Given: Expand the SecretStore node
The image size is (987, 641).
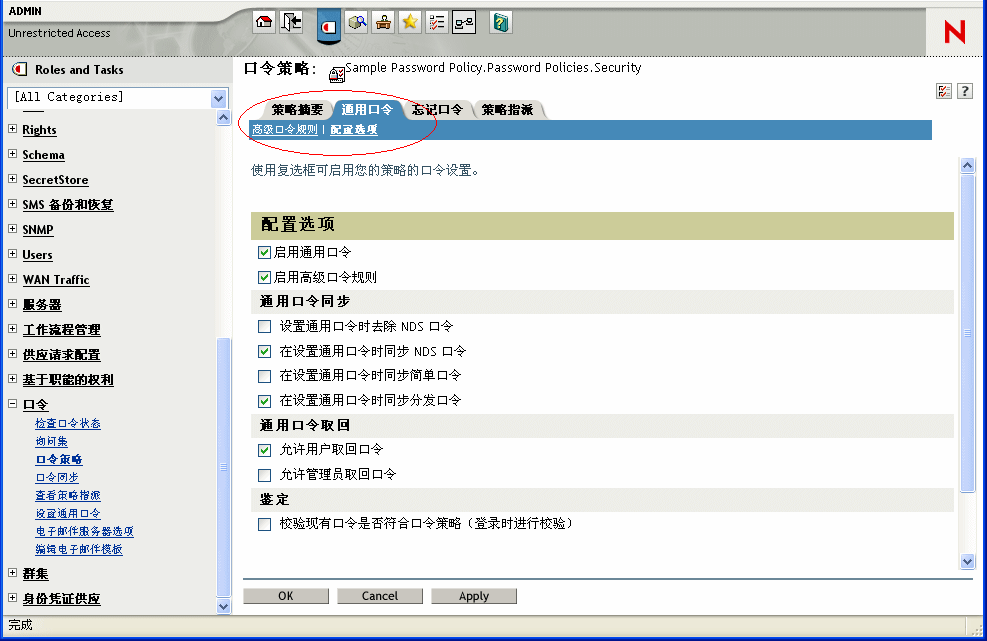Looking at the screenshot, I should 13,179.
